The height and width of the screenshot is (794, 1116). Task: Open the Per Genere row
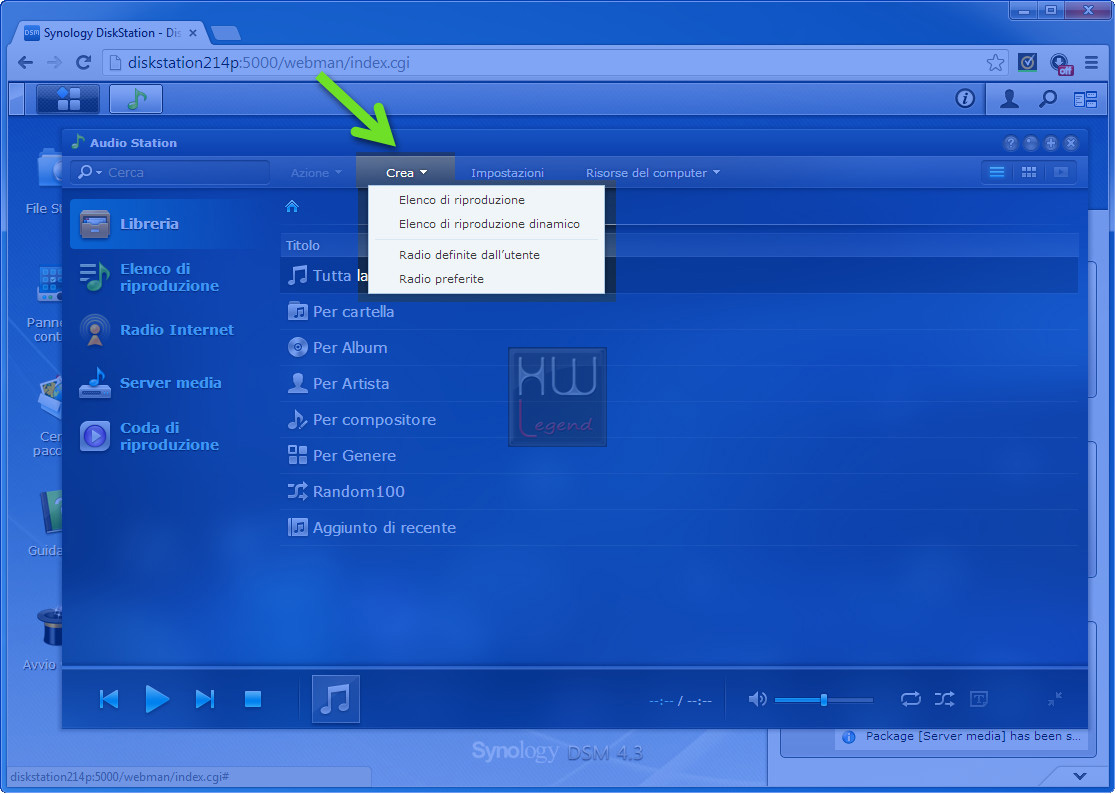(679, 456)
